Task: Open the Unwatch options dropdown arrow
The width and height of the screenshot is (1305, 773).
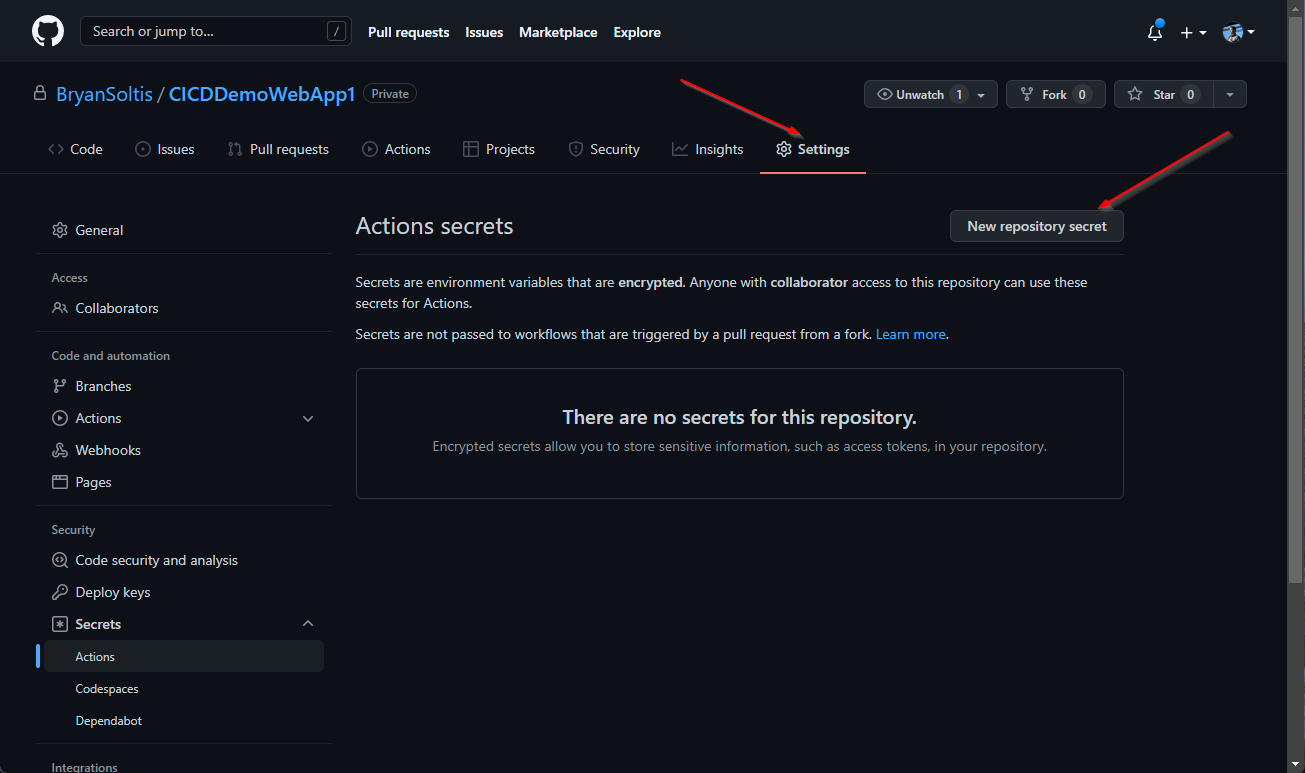Action: click(981, 95)
